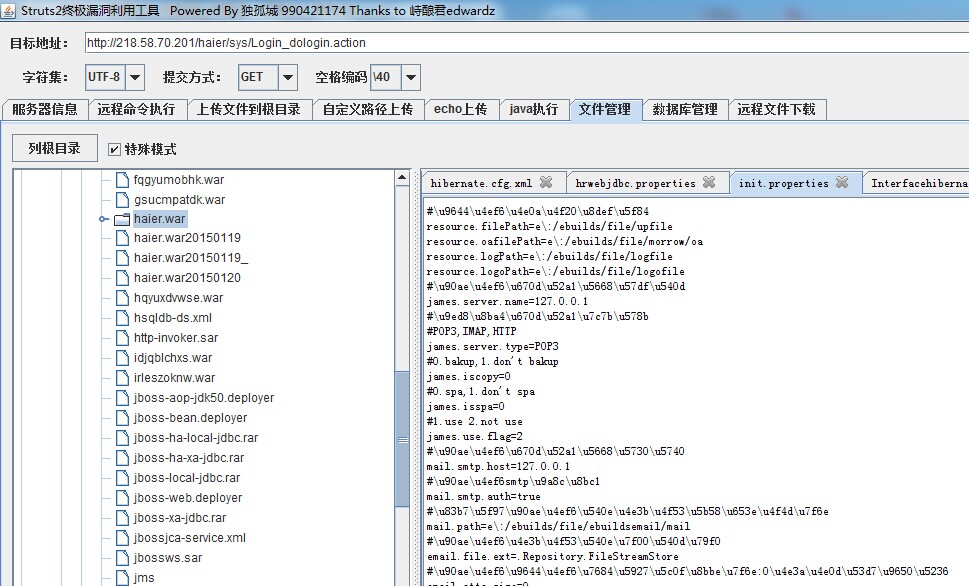The width and height of the screenshot is (969, 586).
Task: Click the file tree scroll up arrow
Action: pos(402,178)
